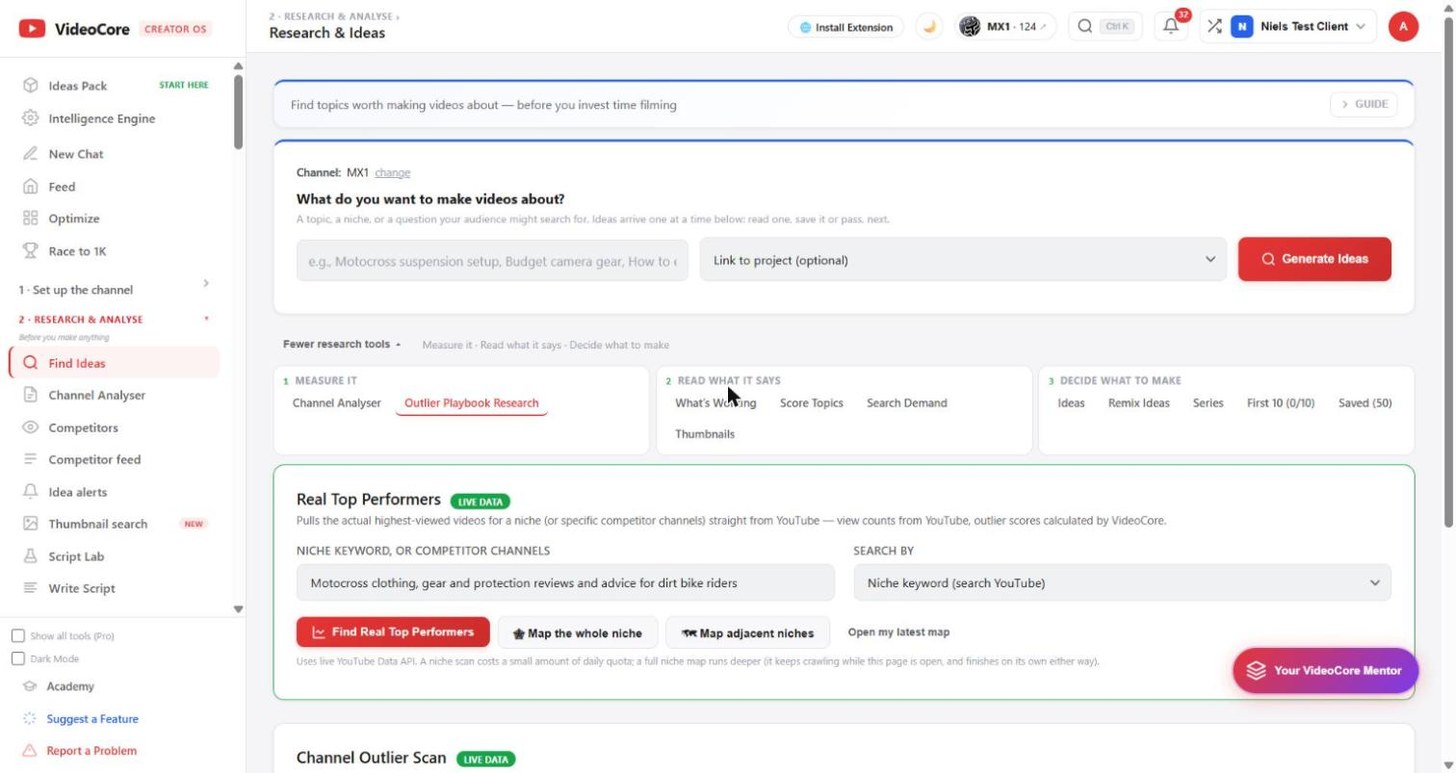Image resolution: width=1456 pixels, height=773 pixels.
Task: Click the VideoCore logo icon
Action: pos(32,29)
